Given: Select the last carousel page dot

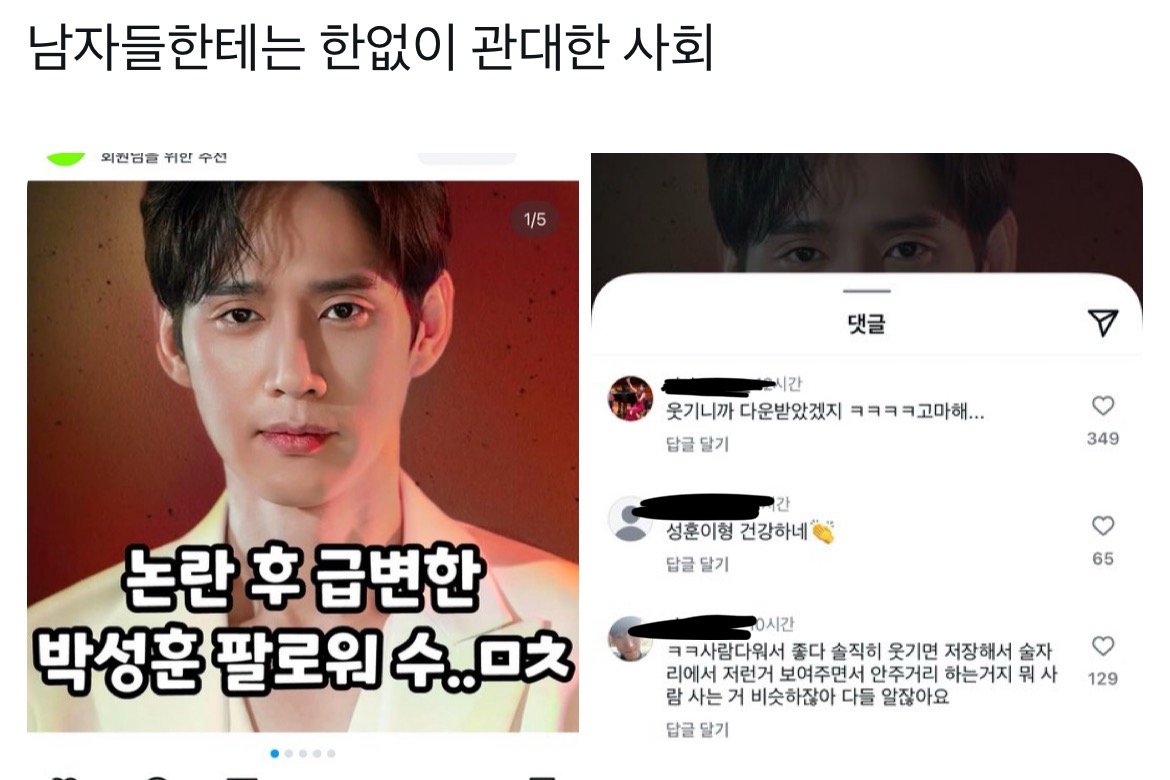Looking at the screenshot, I should coord(331,753).
